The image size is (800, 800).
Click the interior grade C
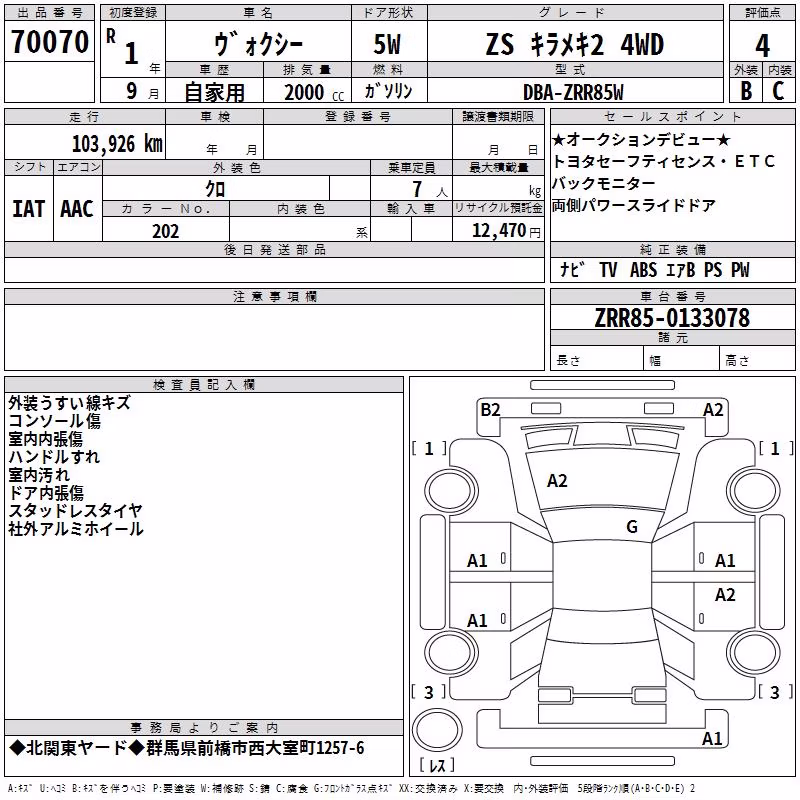778,91
